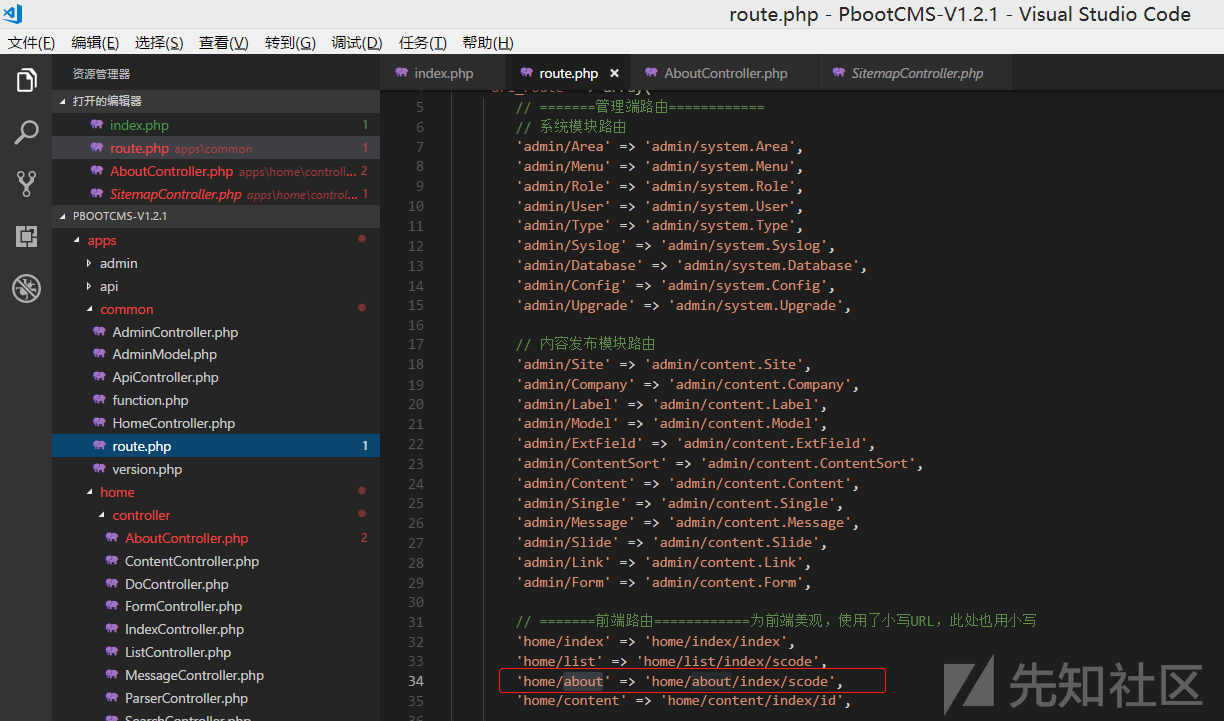The height and width of the screenshot is (721, 1224).
Task: Click 'home/content' key on line 35
Action: click(571, 701)
